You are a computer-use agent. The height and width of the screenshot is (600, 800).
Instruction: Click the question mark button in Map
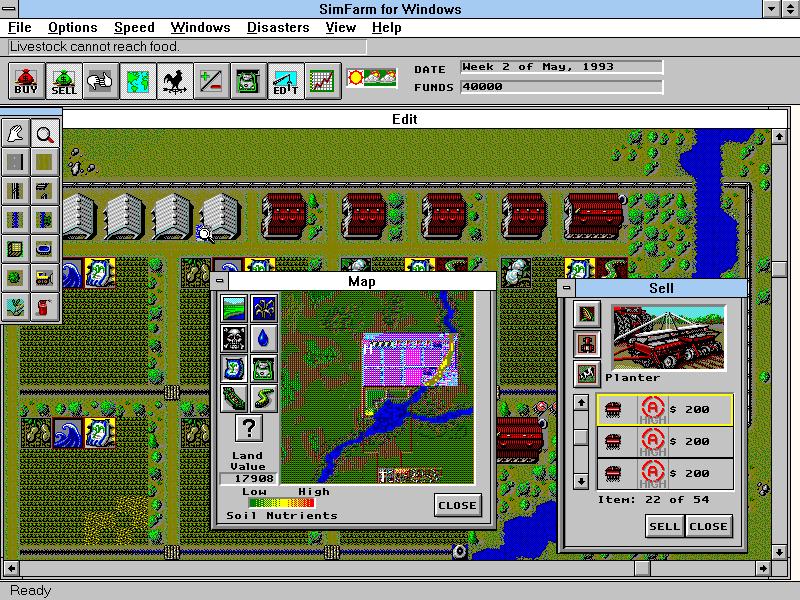click(249, 428)
